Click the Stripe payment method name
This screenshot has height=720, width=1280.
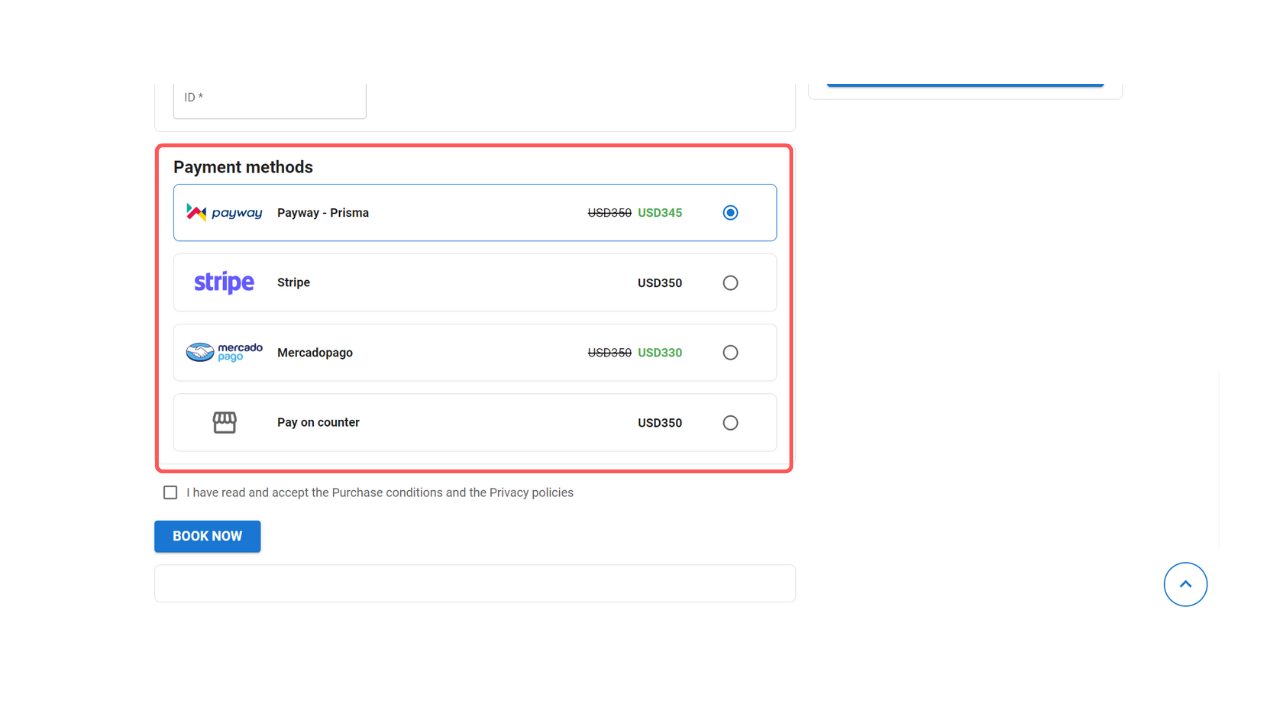coord(294,283)
